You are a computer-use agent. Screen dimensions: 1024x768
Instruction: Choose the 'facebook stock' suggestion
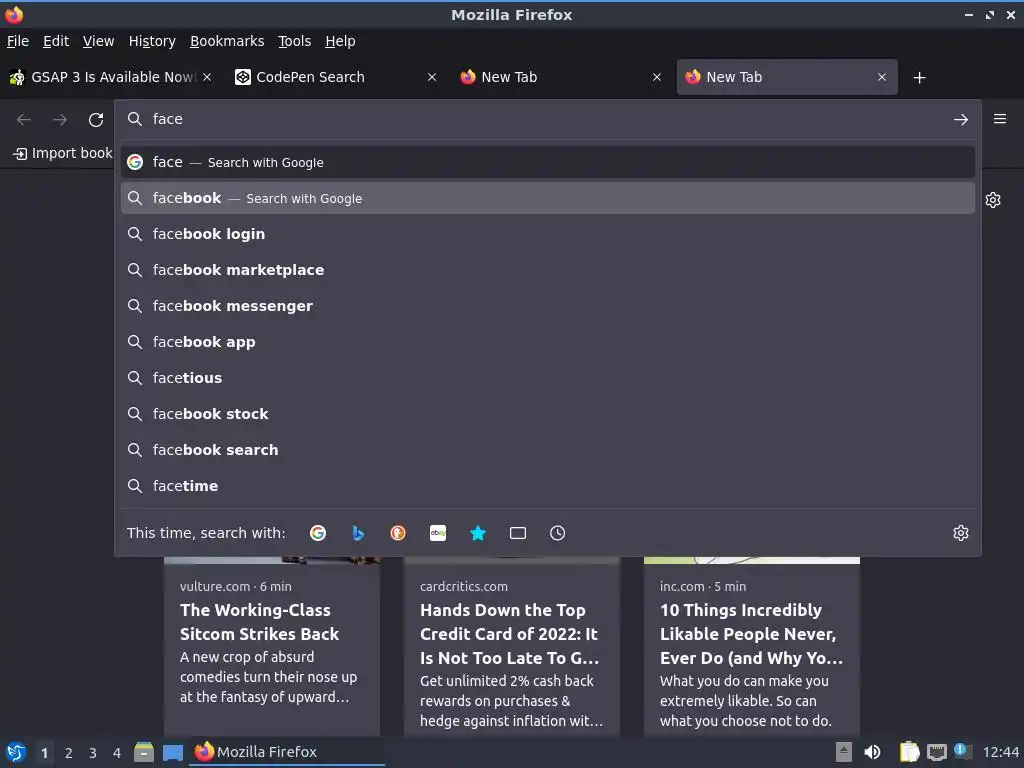click(x=548, y=413)
